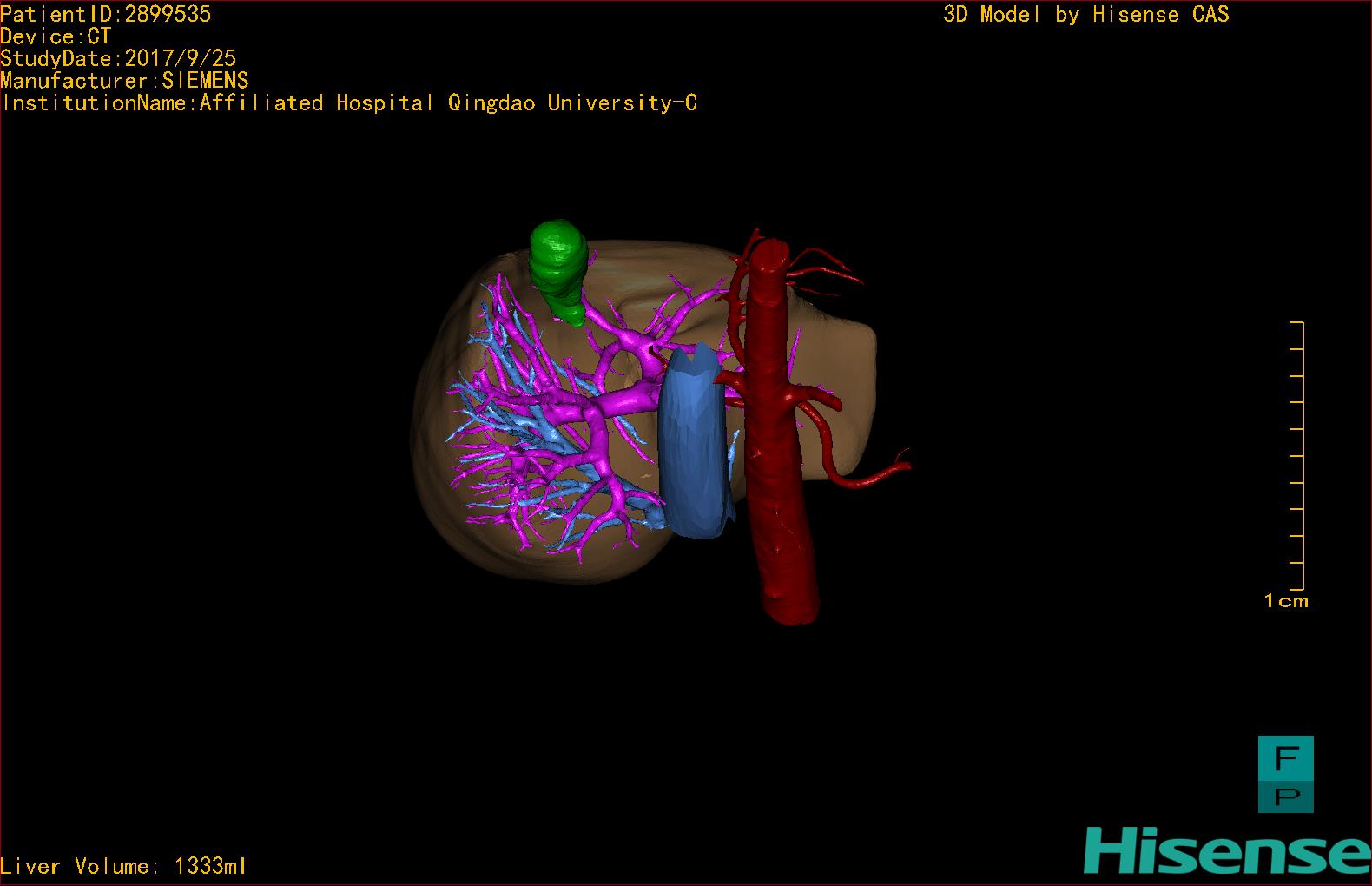Viewport: 1372px width, 886px height.
Task: Click the magenta portal vein trunk
Action: tap(623, 403)
